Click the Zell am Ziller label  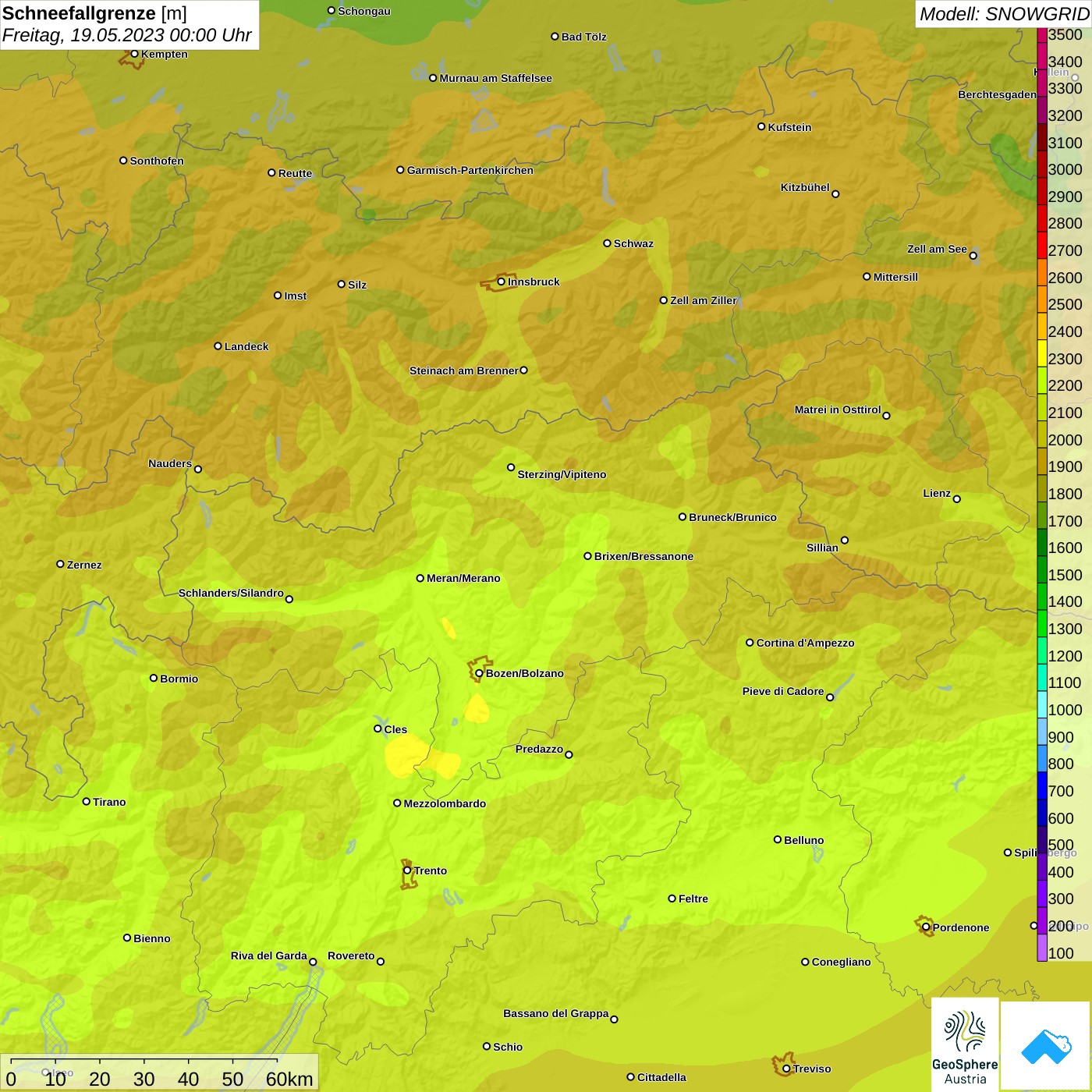[703, 300]
